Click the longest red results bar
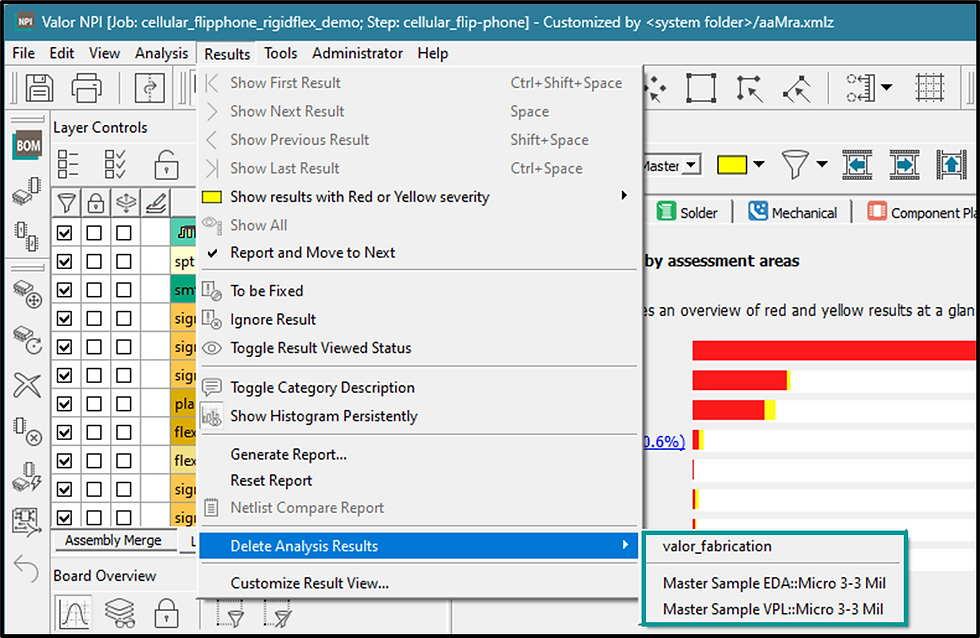Image resolution: width=980 pixels, height=638 pixels. tap(833, 350)
